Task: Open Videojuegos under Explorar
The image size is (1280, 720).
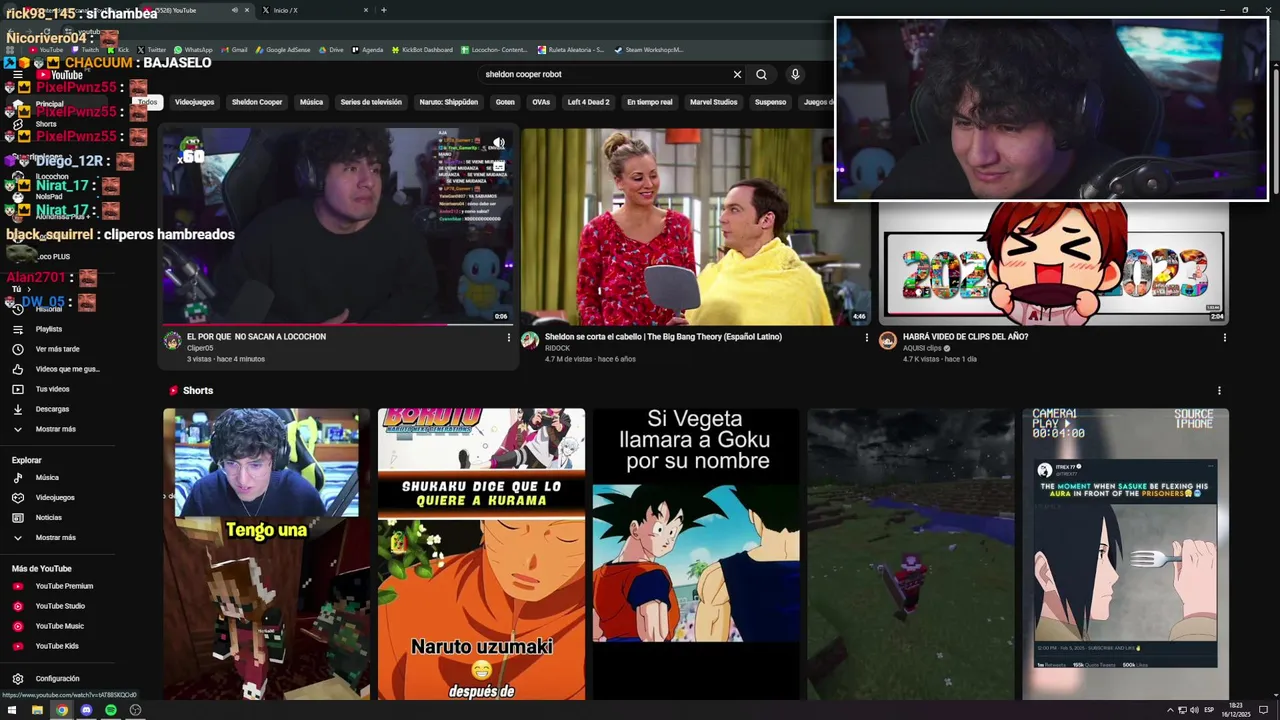Action: pos(55,498)
